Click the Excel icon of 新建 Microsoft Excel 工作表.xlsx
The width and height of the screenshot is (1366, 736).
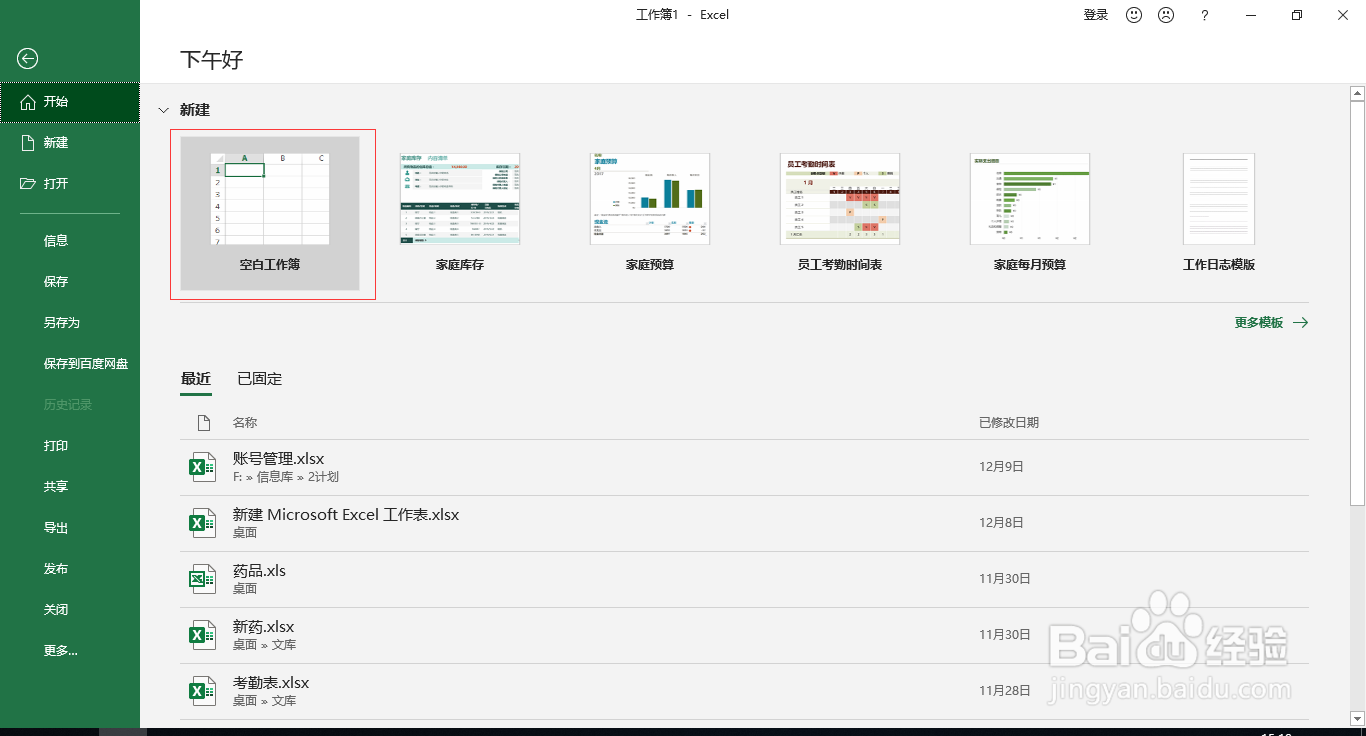coord(203,523)
